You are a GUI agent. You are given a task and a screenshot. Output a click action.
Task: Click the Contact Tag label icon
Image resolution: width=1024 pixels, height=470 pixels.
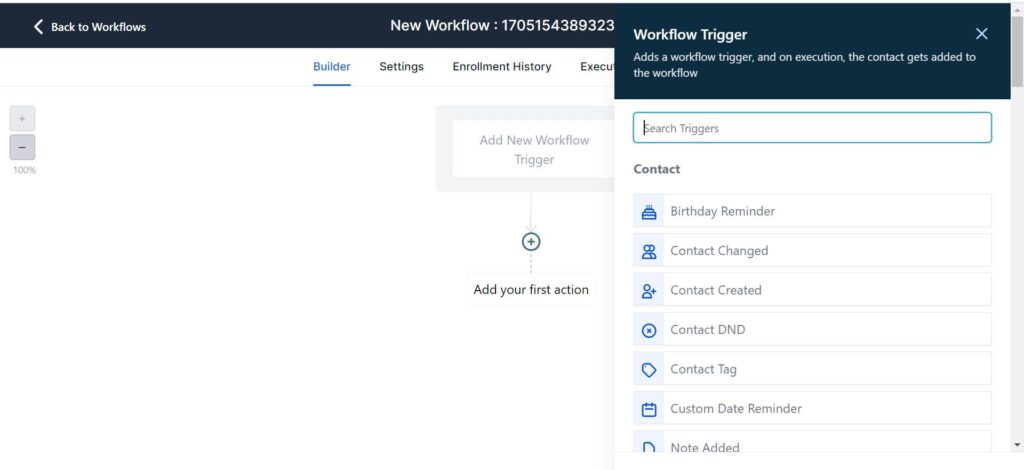click(x=649, y=369)
